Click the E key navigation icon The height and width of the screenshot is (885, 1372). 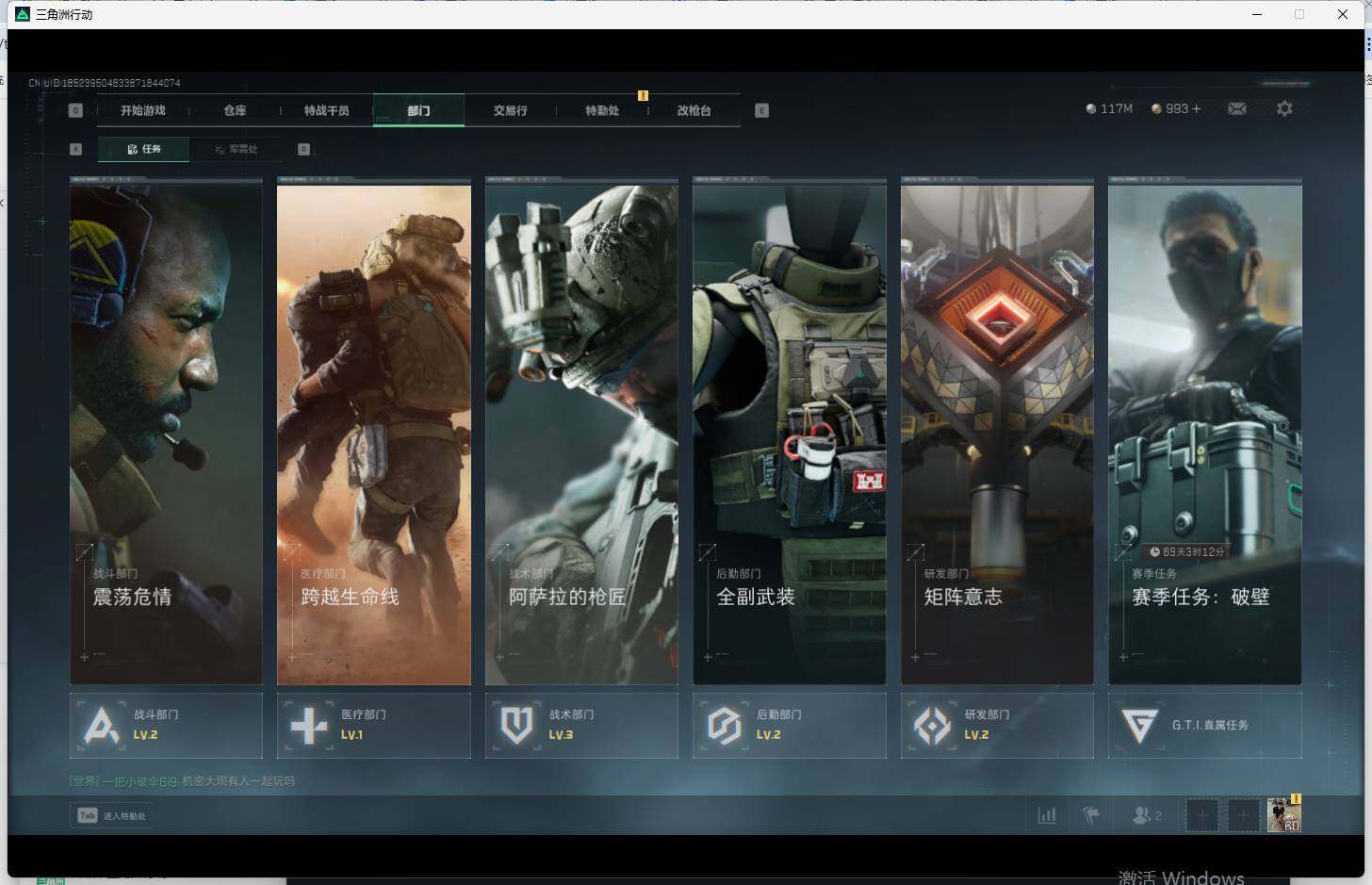pyautogui.click(x=761, y=110)
